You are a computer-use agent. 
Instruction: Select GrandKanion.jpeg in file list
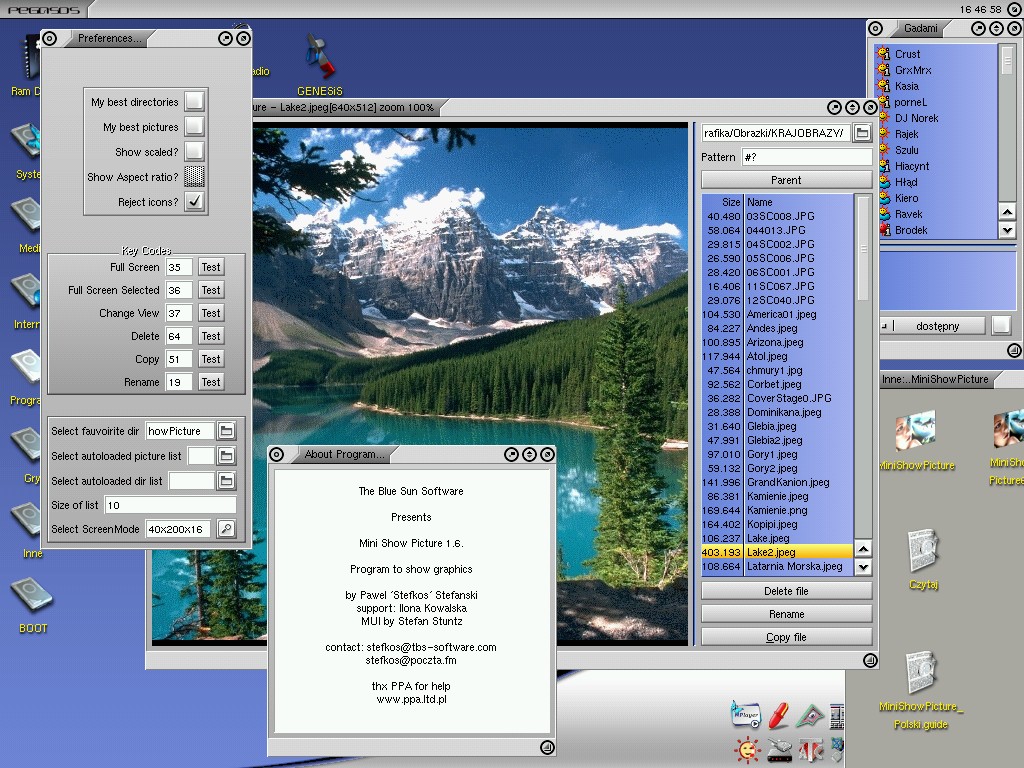[x=777, y=482]
